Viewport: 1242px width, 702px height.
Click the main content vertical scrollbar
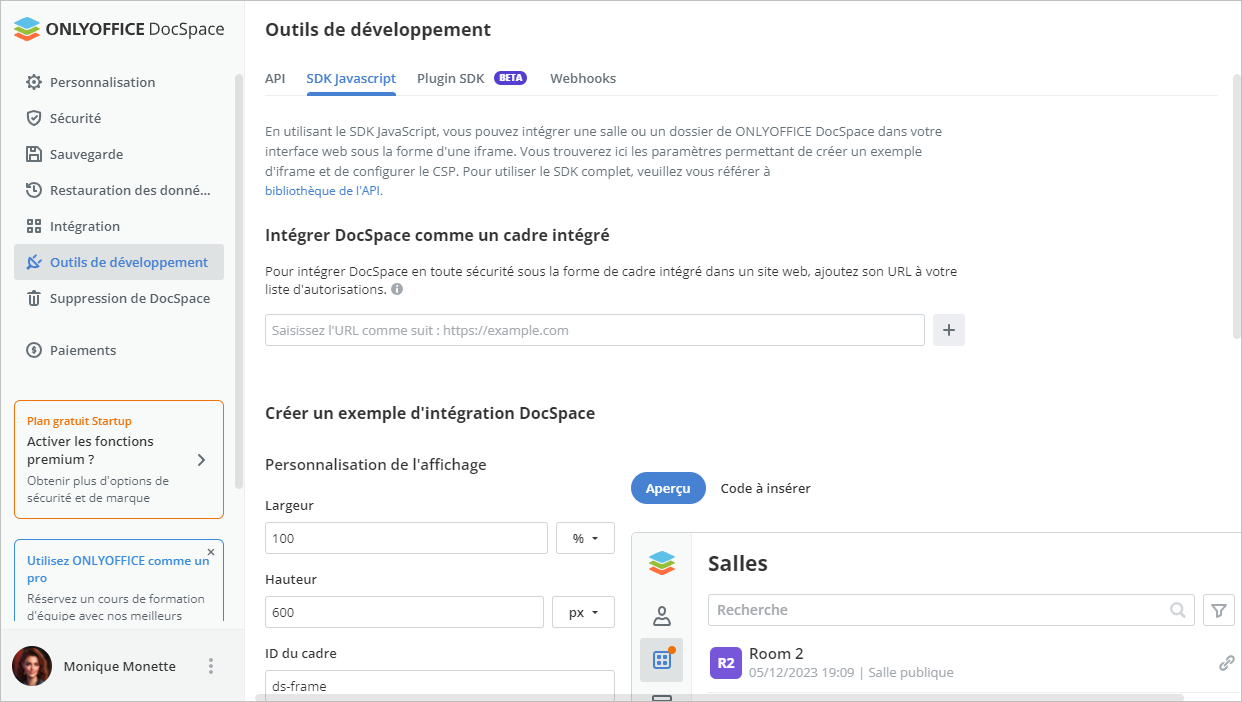click(1237, 205)
